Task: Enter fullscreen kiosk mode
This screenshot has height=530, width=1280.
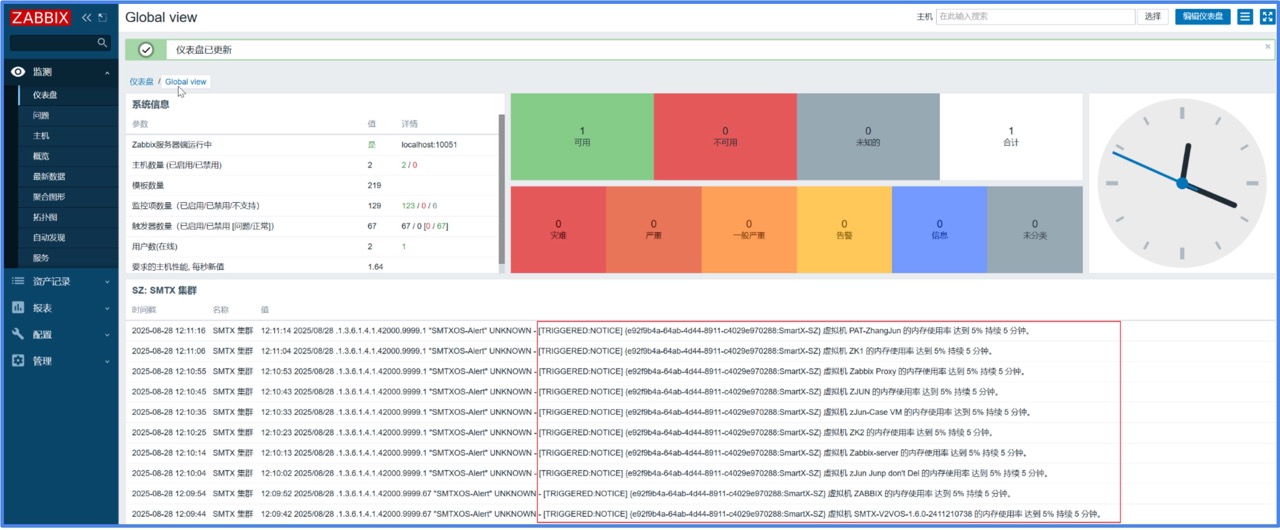Action: point(1266,17)
